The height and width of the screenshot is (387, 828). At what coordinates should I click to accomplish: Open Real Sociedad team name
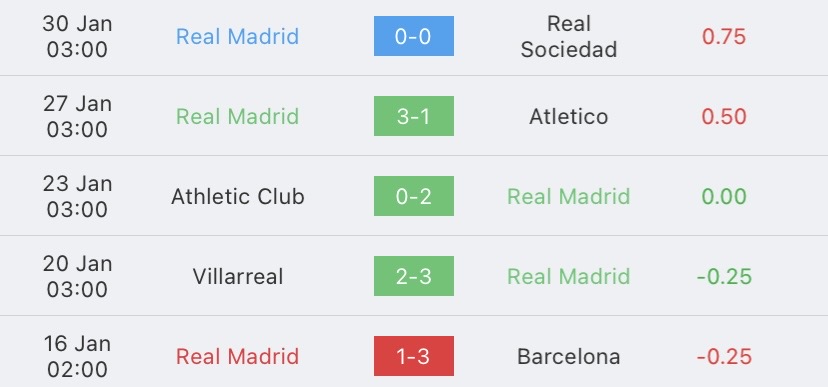pyautogui.click(x=569, y=36)
